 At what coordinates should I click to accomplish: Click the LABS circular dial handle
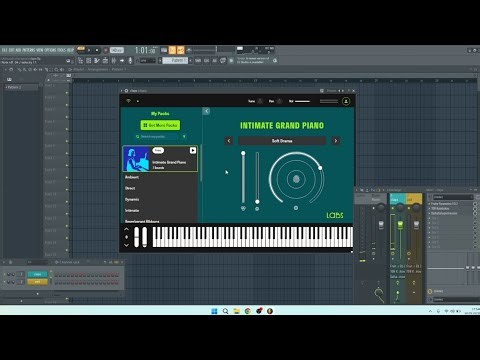point(320,168)
